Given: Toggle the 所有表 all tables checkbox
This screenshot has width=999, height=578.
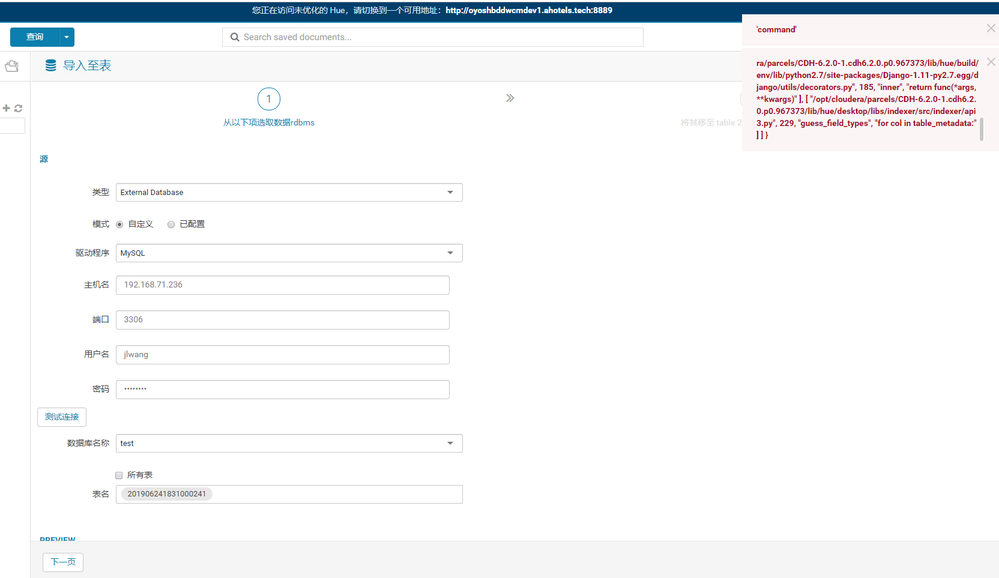Looking at the screenshot, I should 119,475.
